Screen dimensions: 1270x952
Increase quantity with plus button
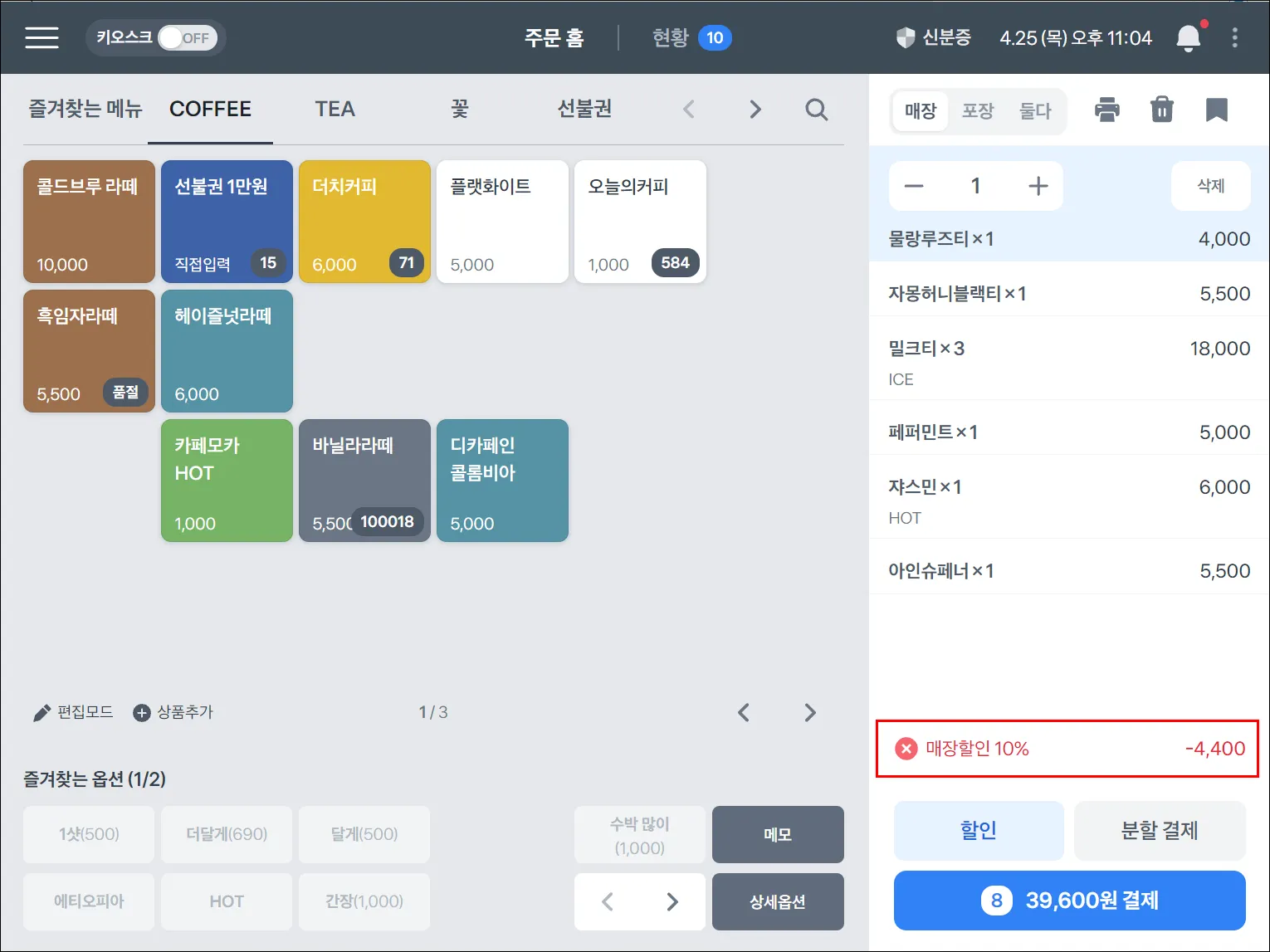point(1038,186)
